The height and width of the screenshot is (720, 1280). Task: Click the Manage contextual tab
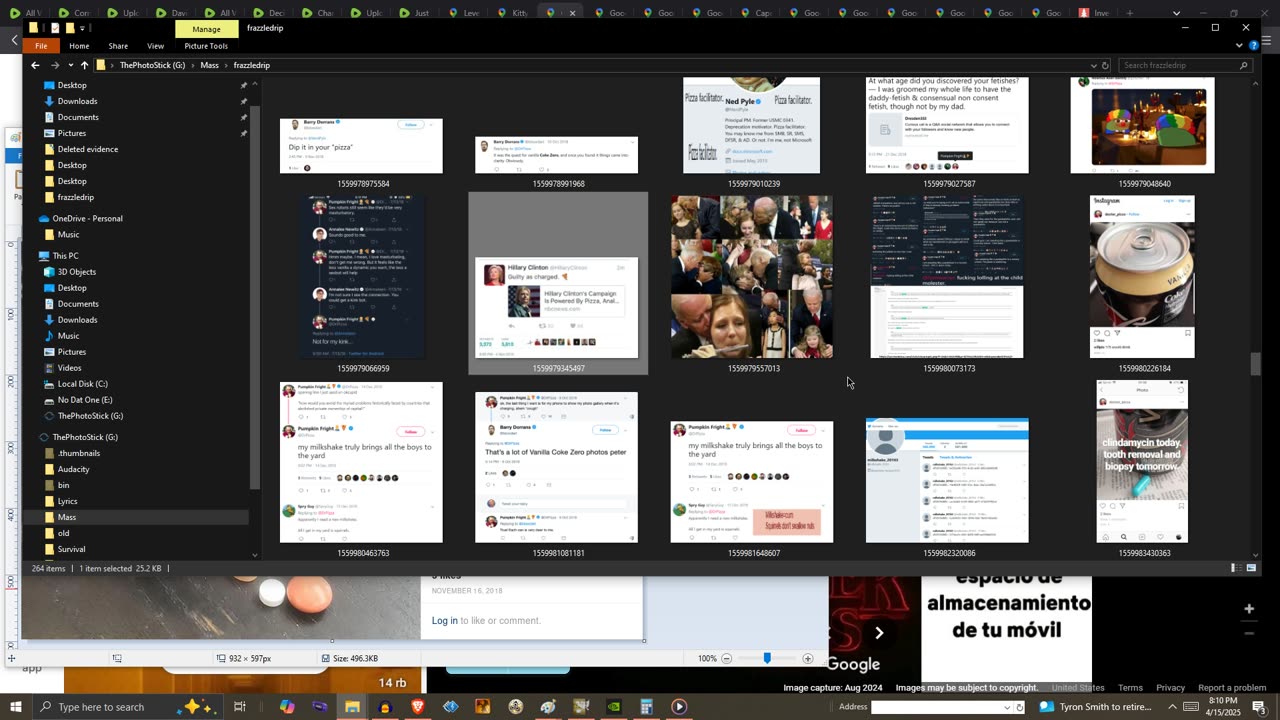point(206,29)
